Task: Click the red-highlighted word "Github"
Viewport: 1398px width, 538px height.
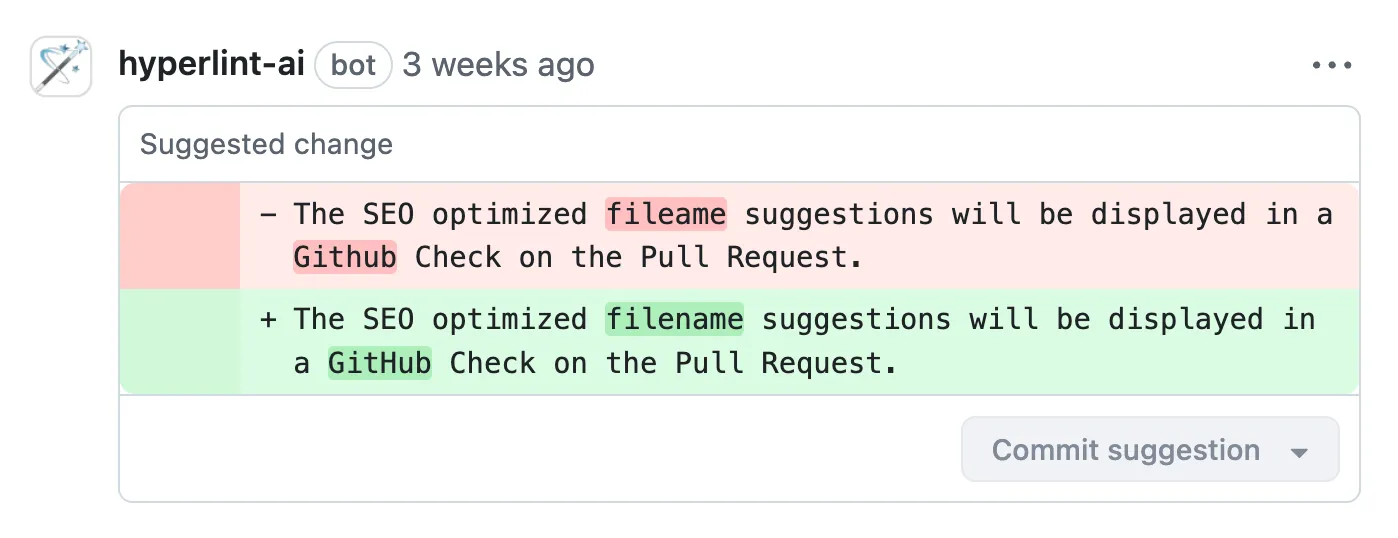Action: (x=345, y=258)
